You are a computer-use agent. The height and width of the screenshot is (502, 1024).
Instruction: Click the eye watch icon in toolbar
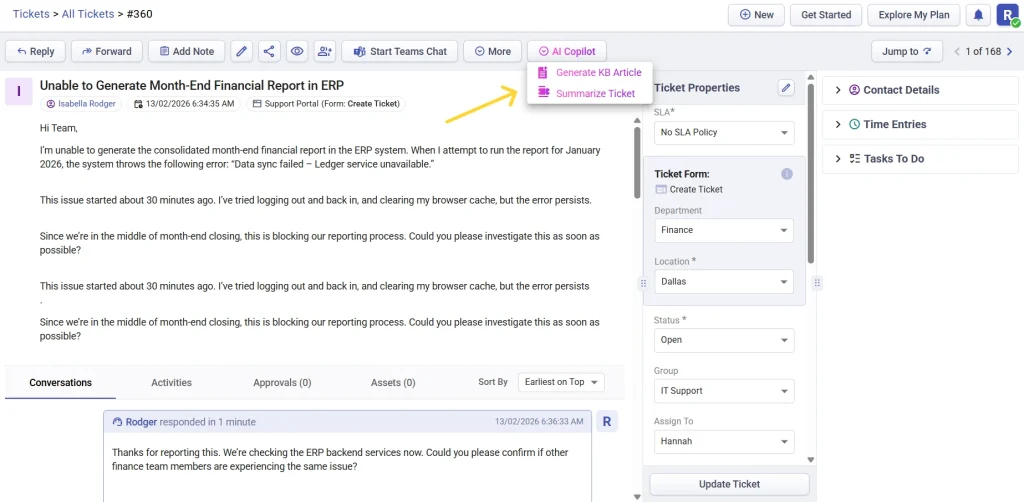[297, 52]
